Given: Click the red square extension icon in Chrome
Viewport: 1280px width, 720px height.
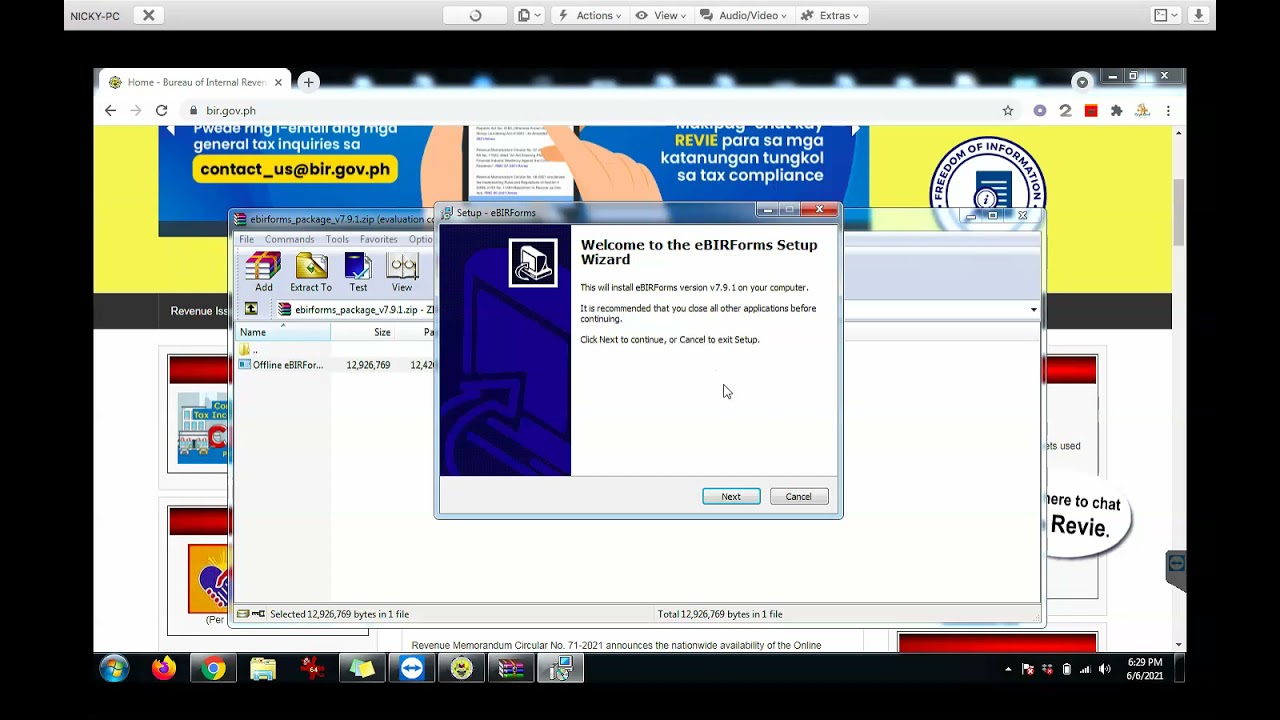Looking at the screenshot, I should coord(1091,111).
